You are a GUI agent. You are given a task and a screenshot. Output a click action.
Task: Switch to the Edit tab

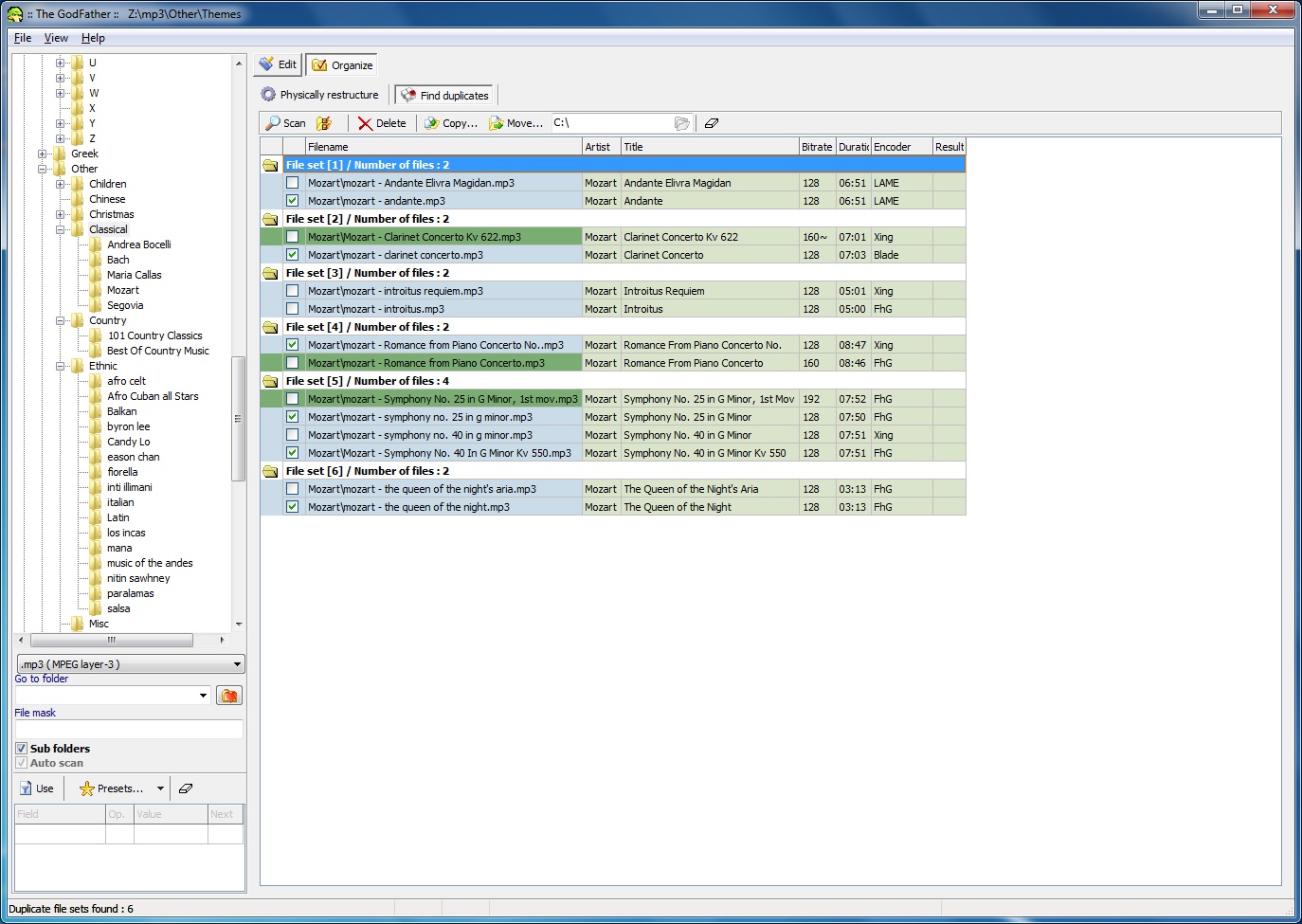click(278, 64)
